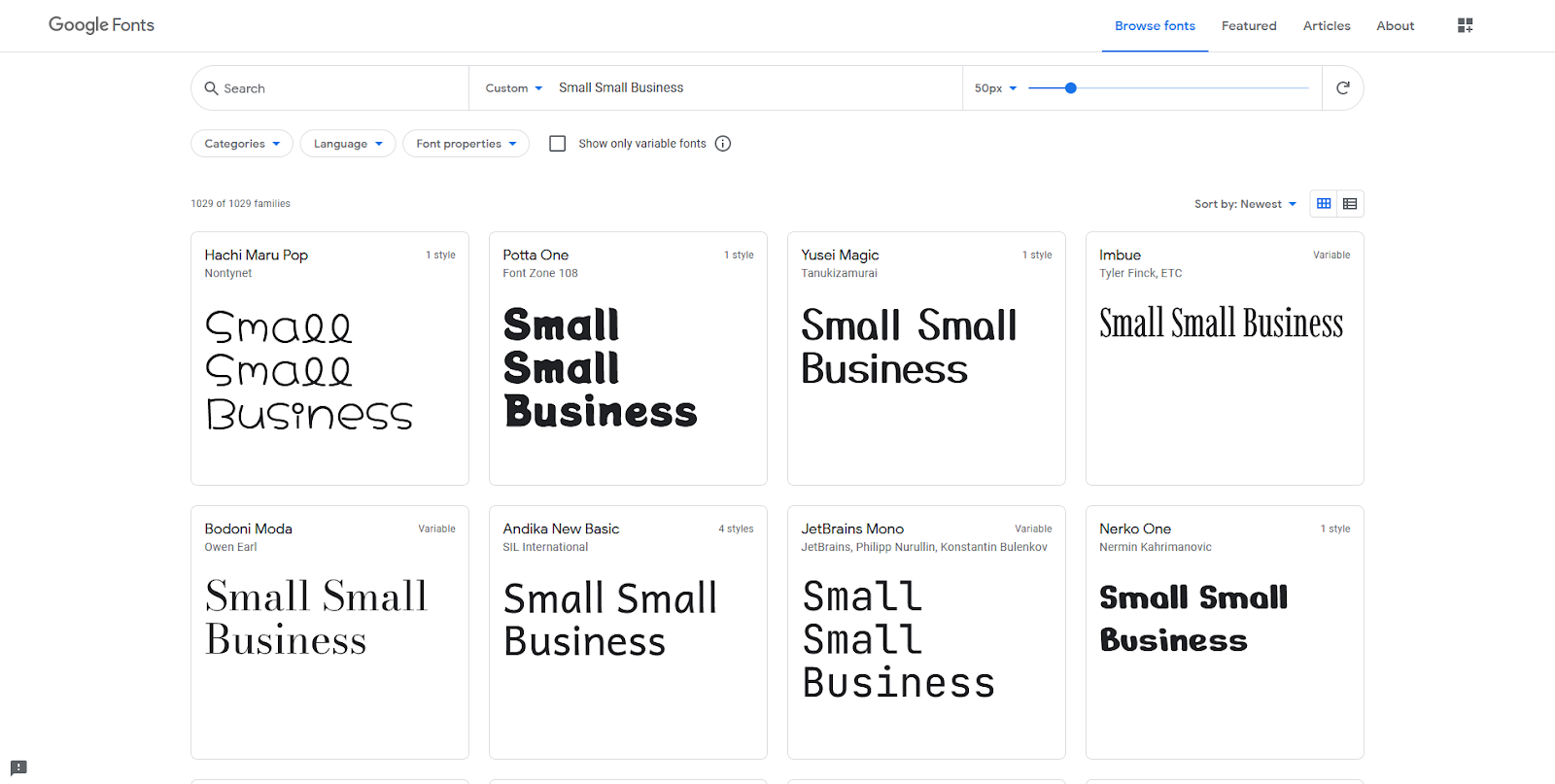1555x784 pixels.
Task: Switch to list view
Action: (x=1350, y=204)
